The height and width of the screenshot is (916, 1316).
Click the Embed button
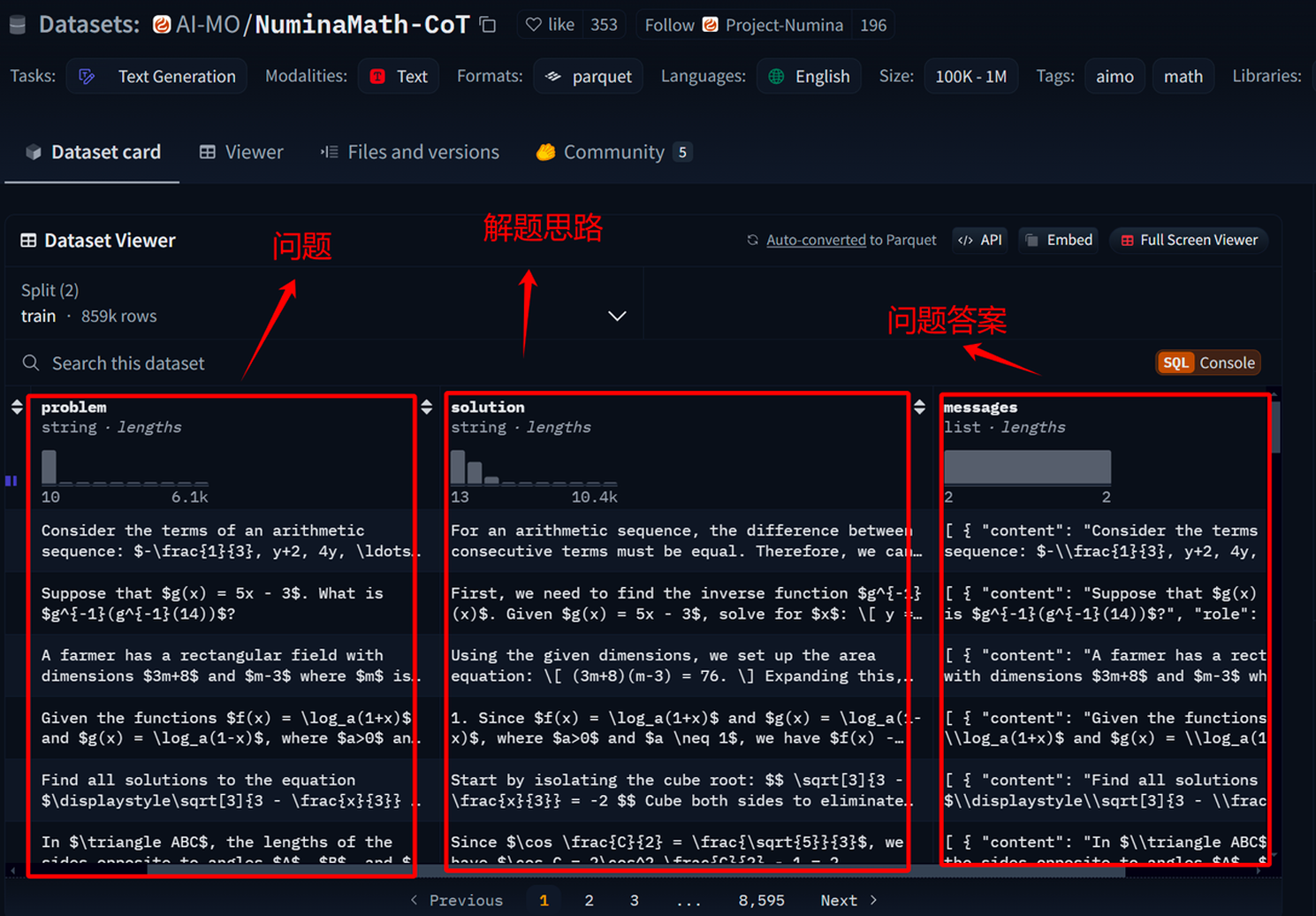point(1059,240)
